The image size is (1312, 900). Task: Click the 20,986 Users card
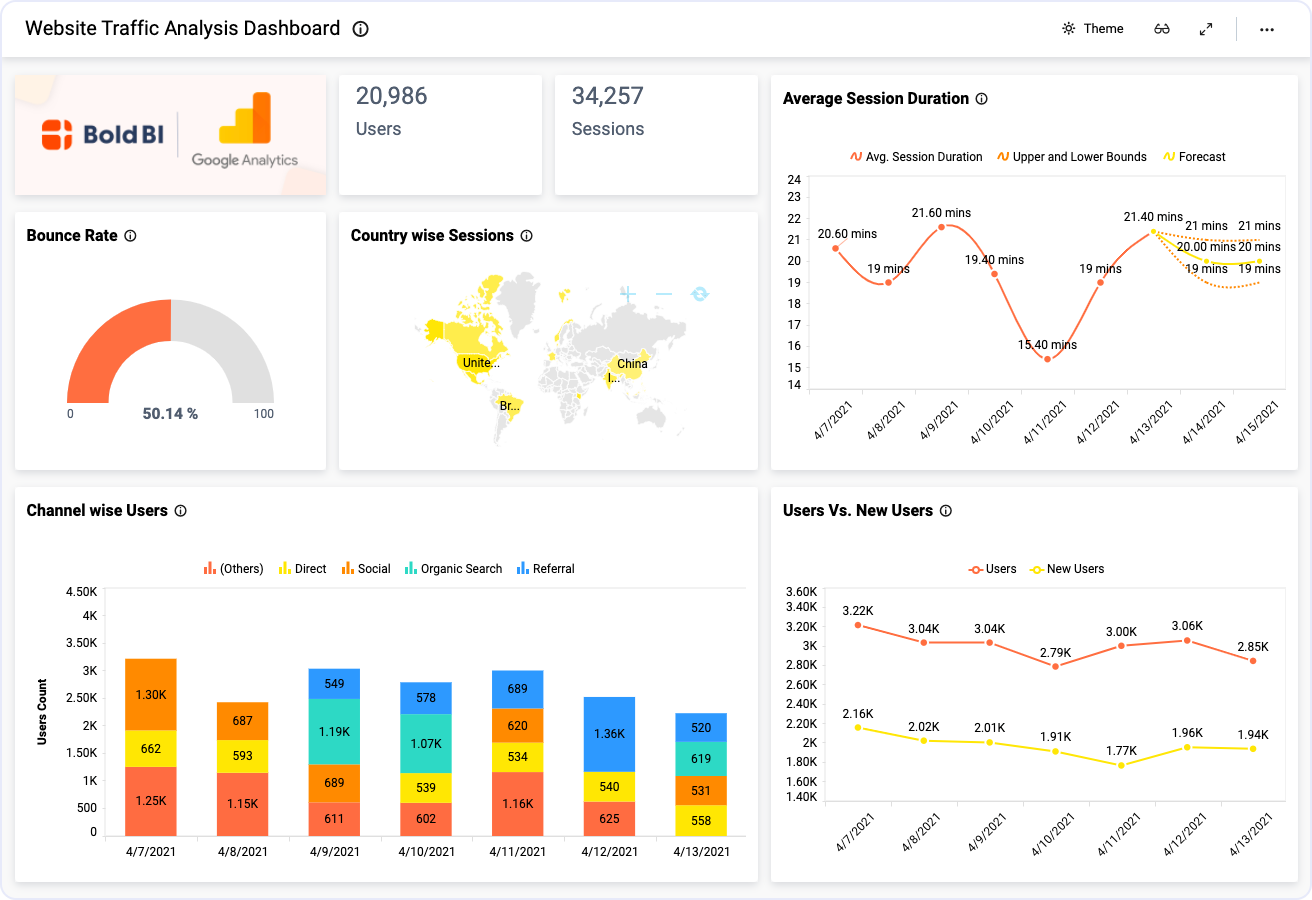pos(440,135)
